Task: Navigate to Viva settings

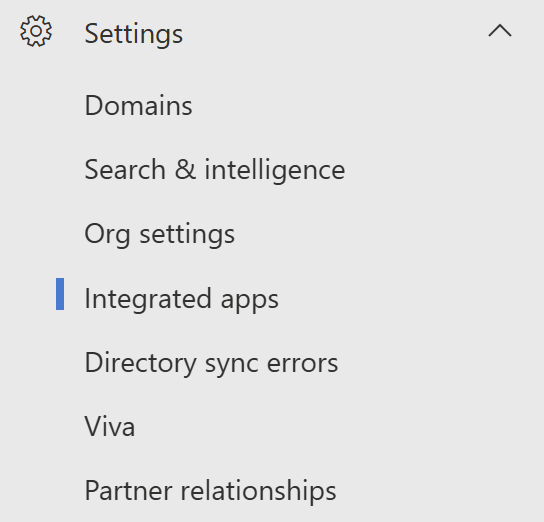Action: pos(110,427)
